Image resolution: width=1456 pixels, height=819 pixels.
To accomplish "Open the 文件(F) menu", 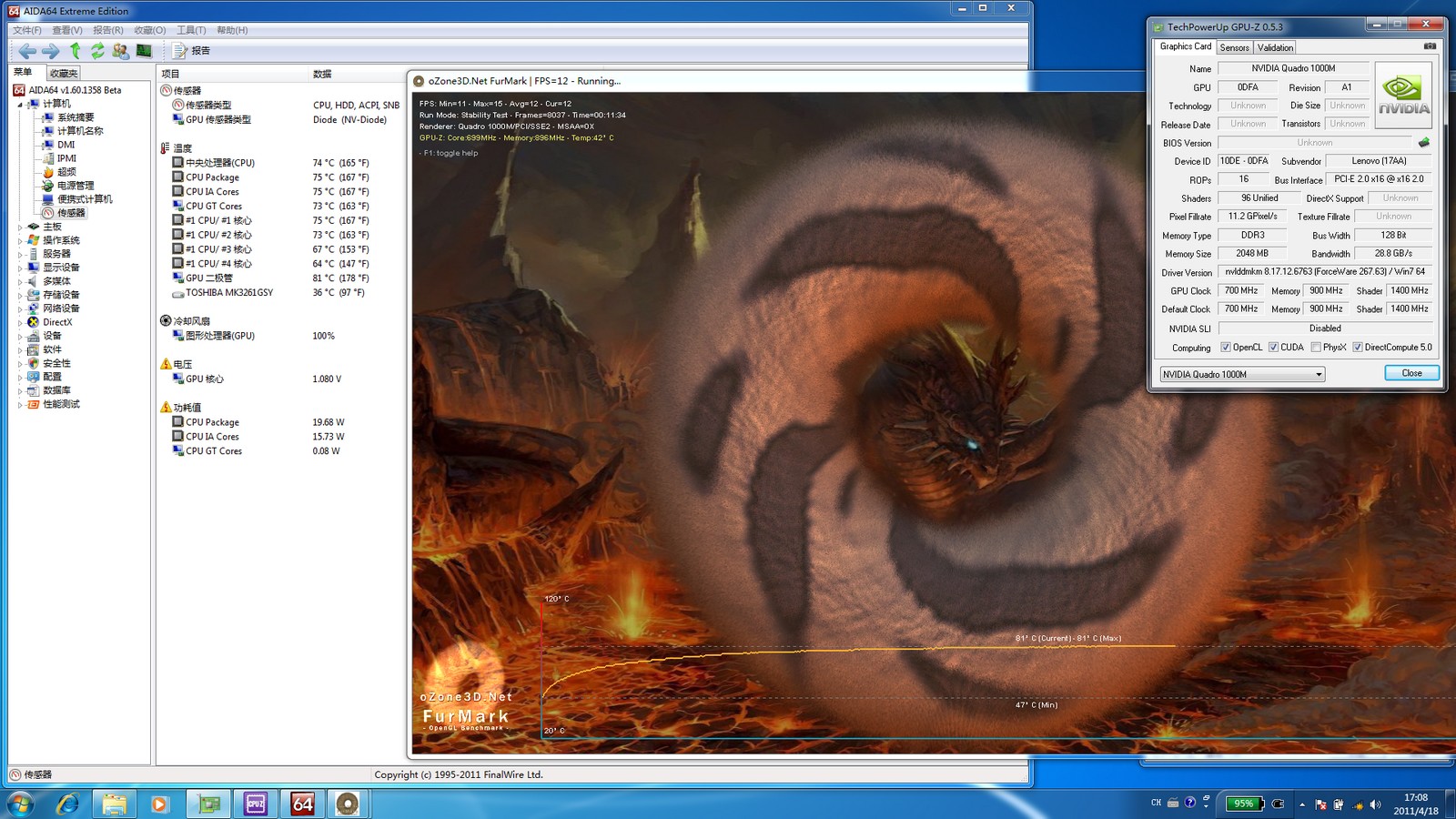I will (x=27, y=30).
